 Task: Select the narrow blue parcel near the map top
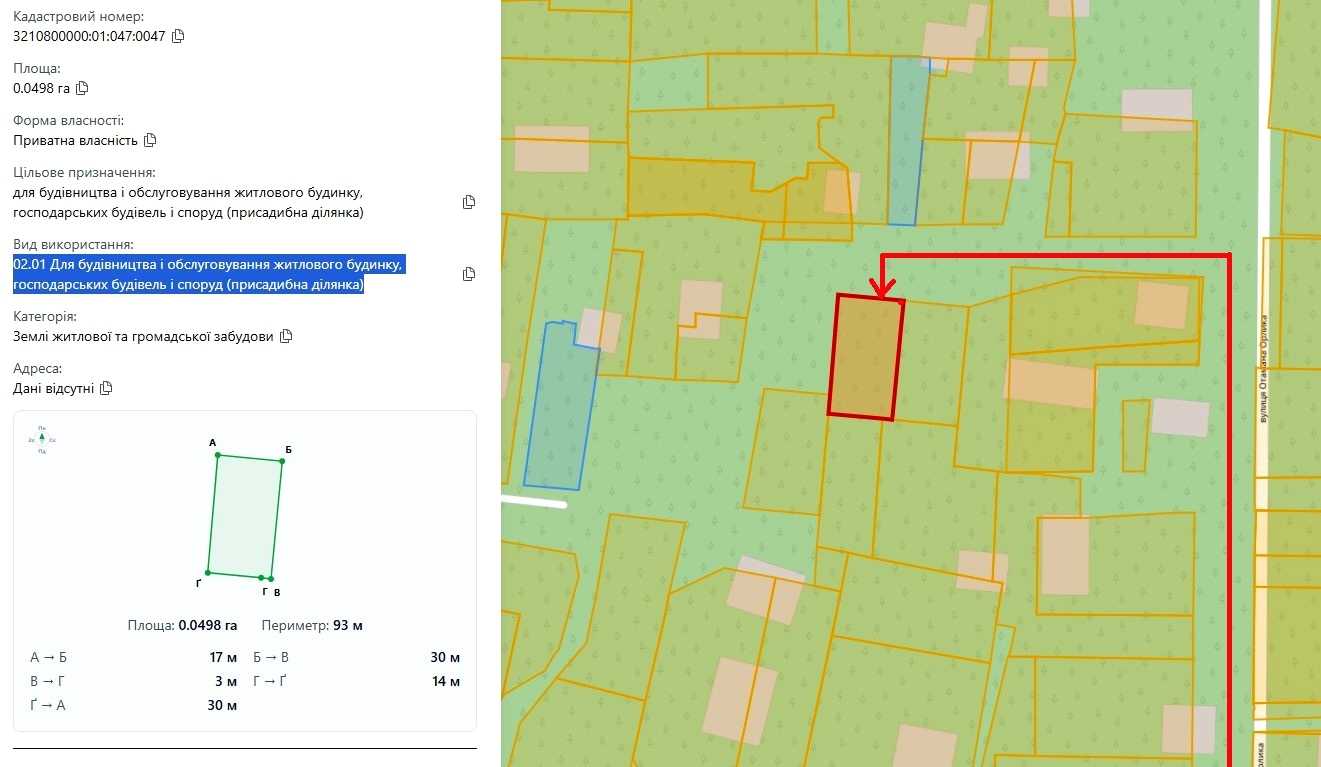point(908,140)
